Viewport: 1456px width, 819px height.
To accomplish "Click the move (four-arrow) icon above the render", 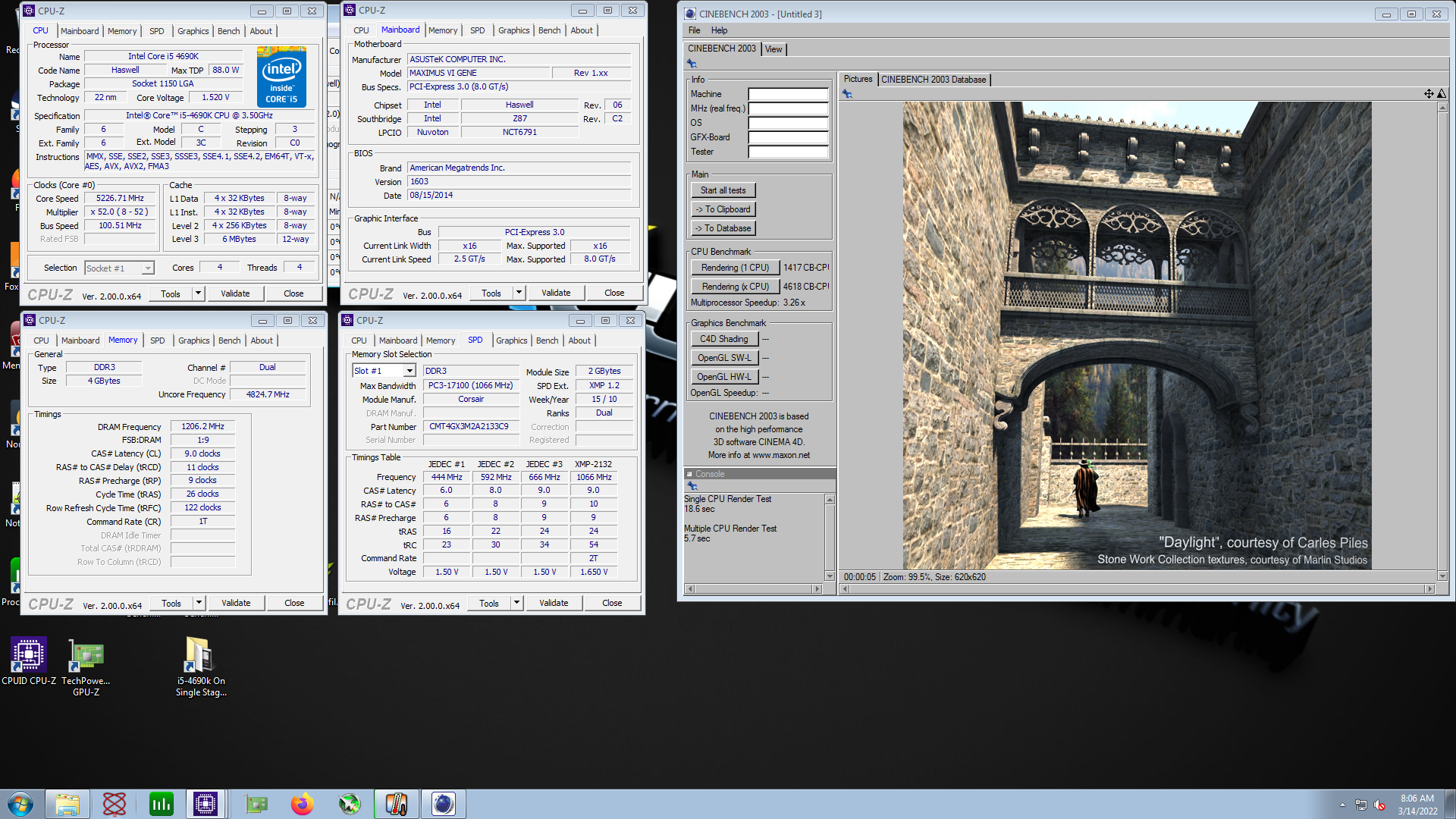I will [1429, 93].
